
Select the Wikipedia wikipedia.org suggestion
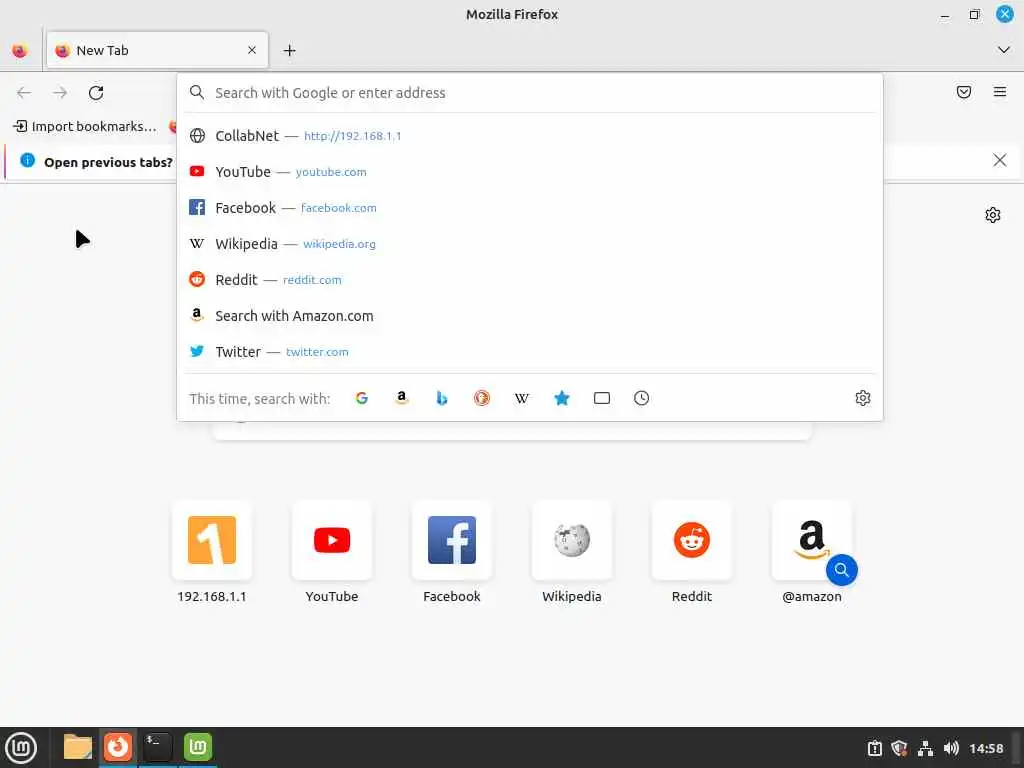[530, 244]
